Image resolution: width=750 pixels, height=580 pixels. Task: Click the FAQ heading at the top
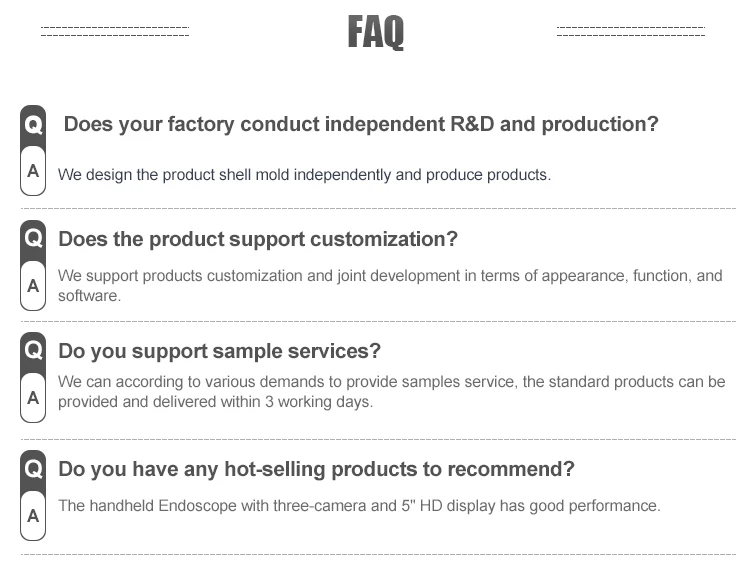tap(375, 33)
